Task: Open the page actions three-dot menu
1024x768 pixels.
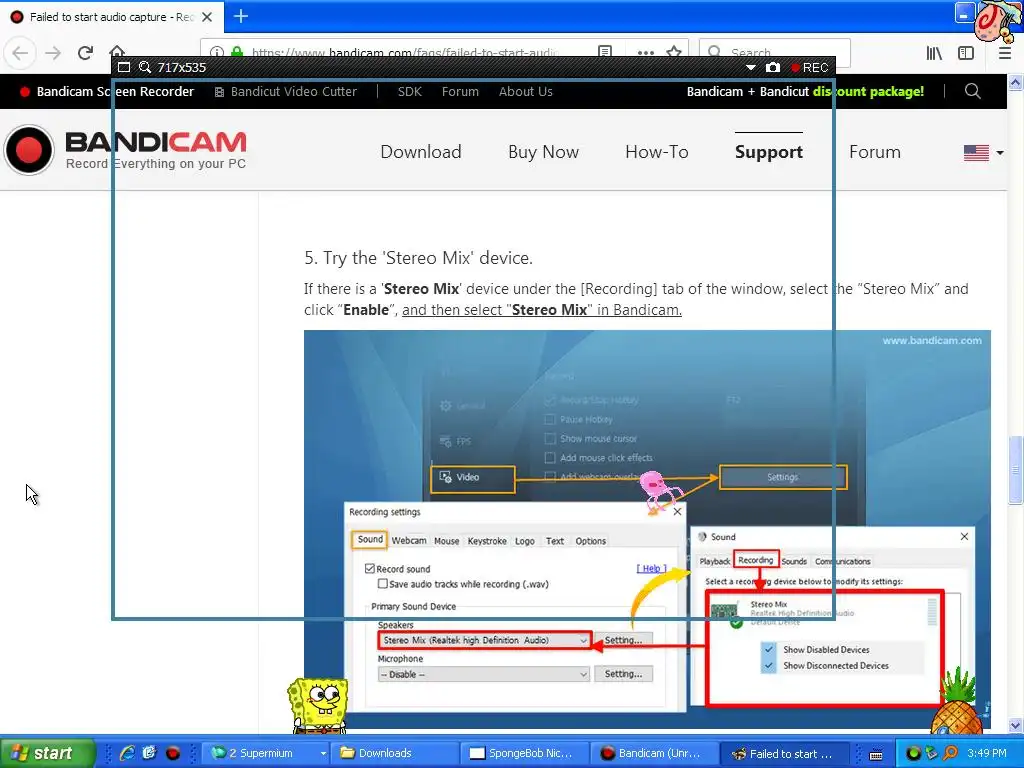Action: [645, 52]
